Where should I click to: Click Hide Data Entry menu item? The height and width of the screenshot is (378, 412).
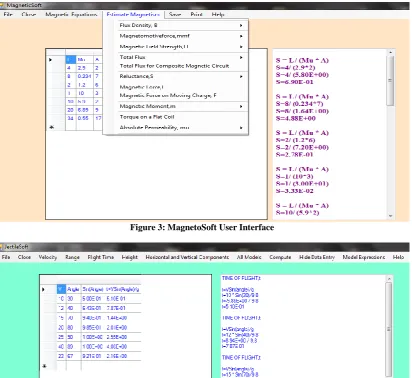(x=317, y=257)
